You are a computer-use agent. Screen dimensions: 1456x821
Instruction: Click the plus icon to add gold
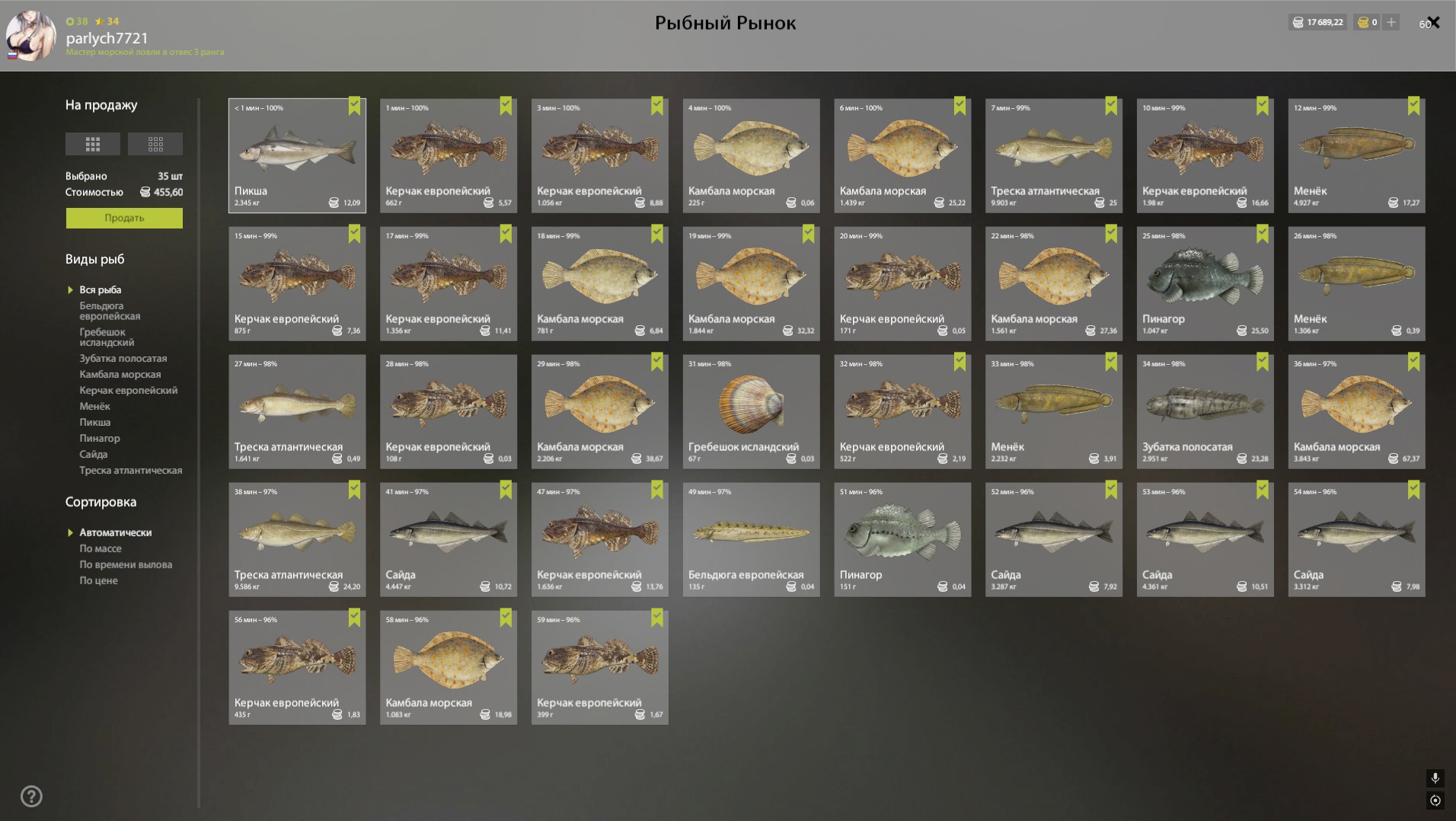pyautogui.click(x=1391, y=22)
